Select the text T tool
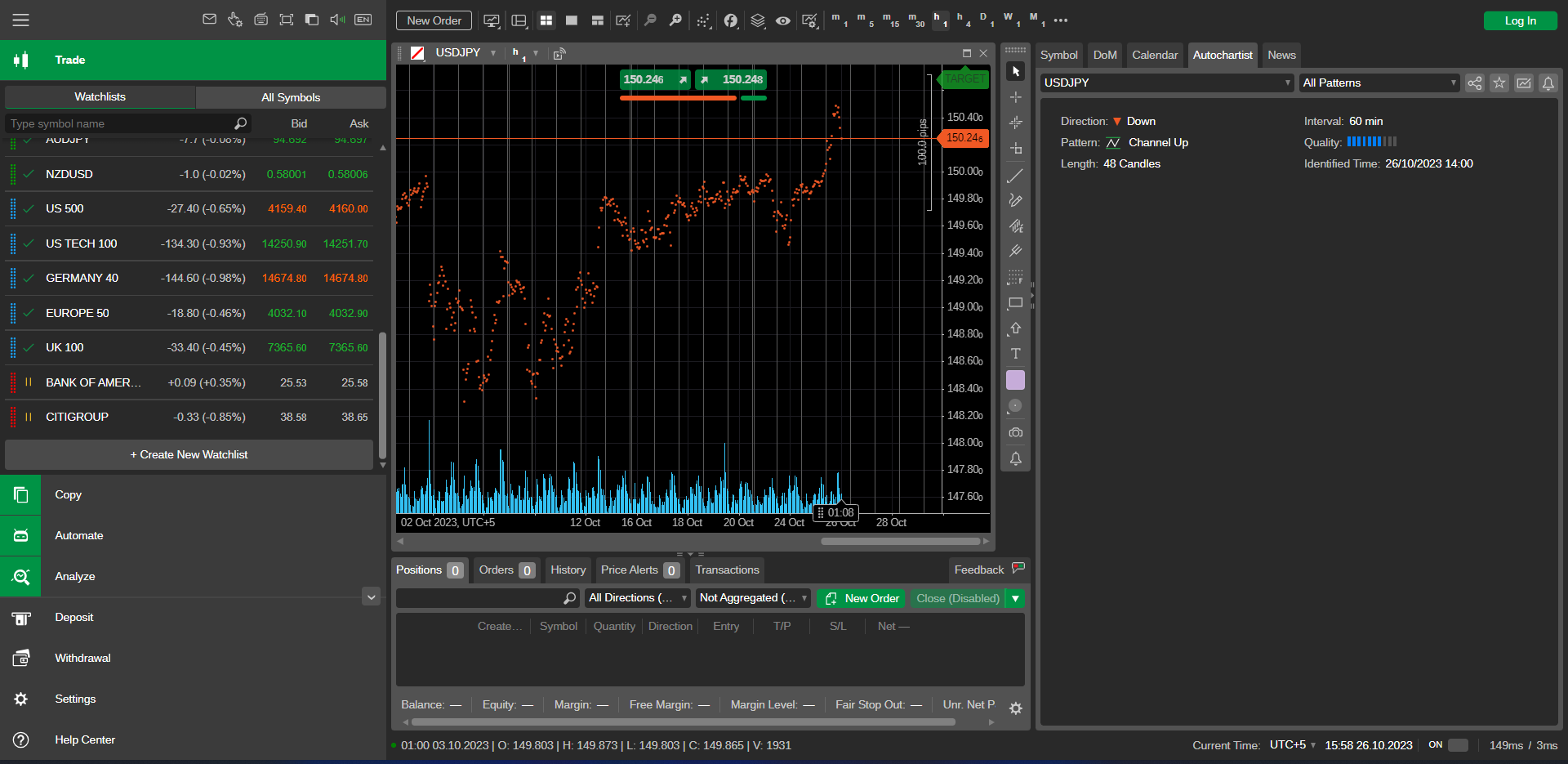 click(1015, 354)
